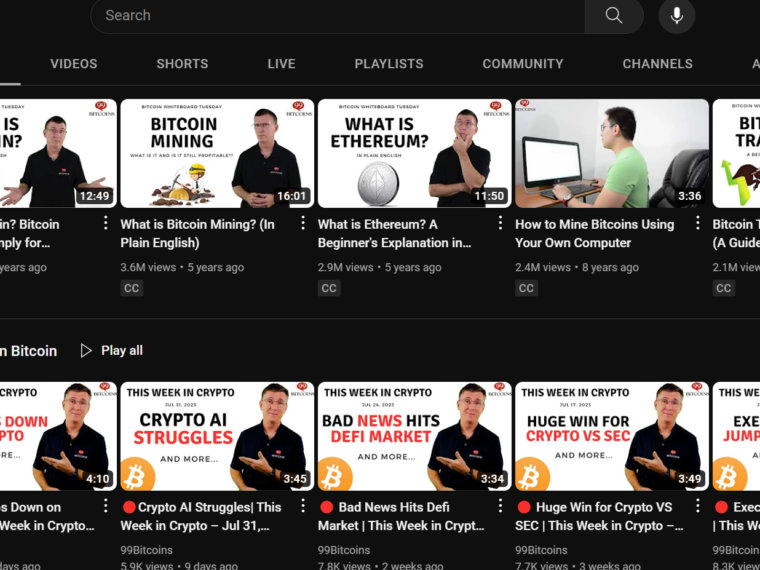Click 99Bitcoins channel under Crypto AI Struggles
The height and width of the screenshot is (570, 760).
pos(146,550)
